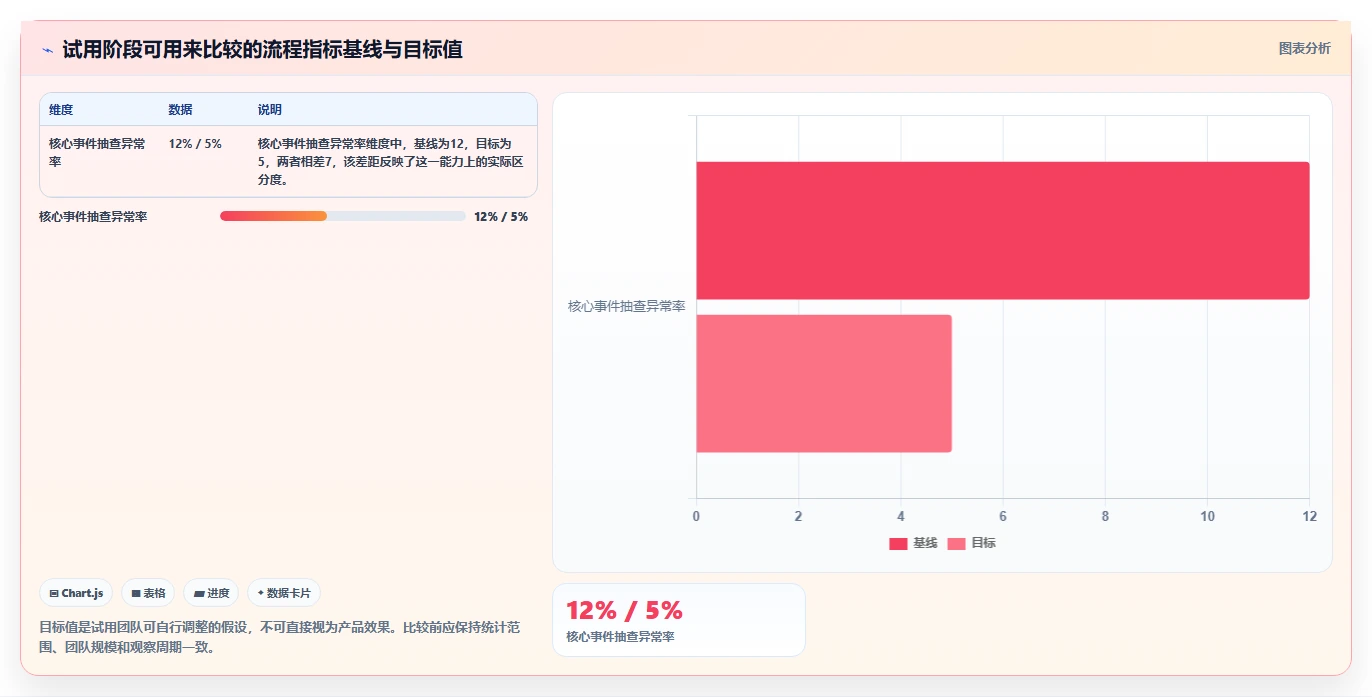
Task: Select the Chart.js tag chip
Action: click(76, 593)
